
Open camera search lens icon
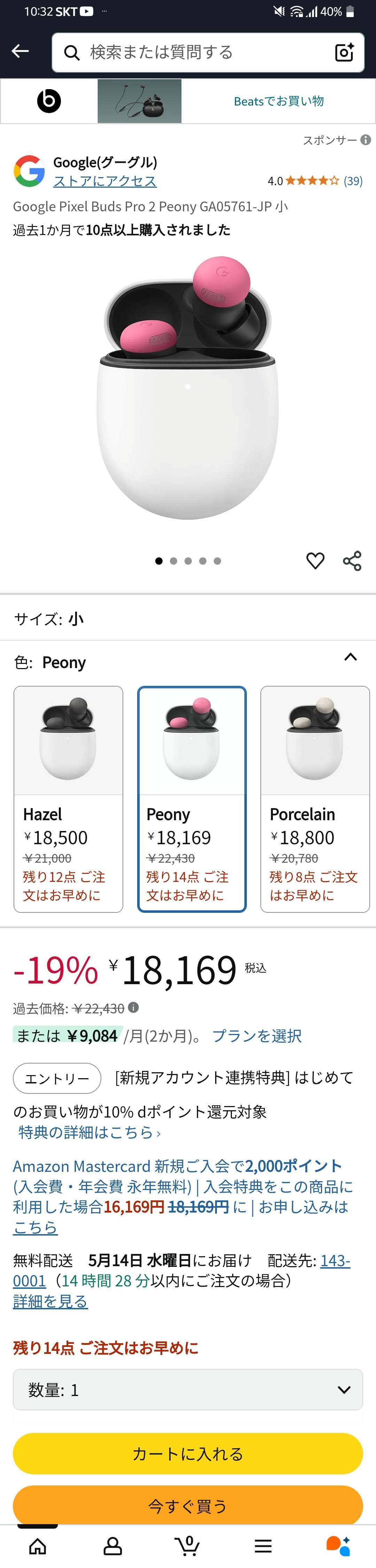click(344, 52)
